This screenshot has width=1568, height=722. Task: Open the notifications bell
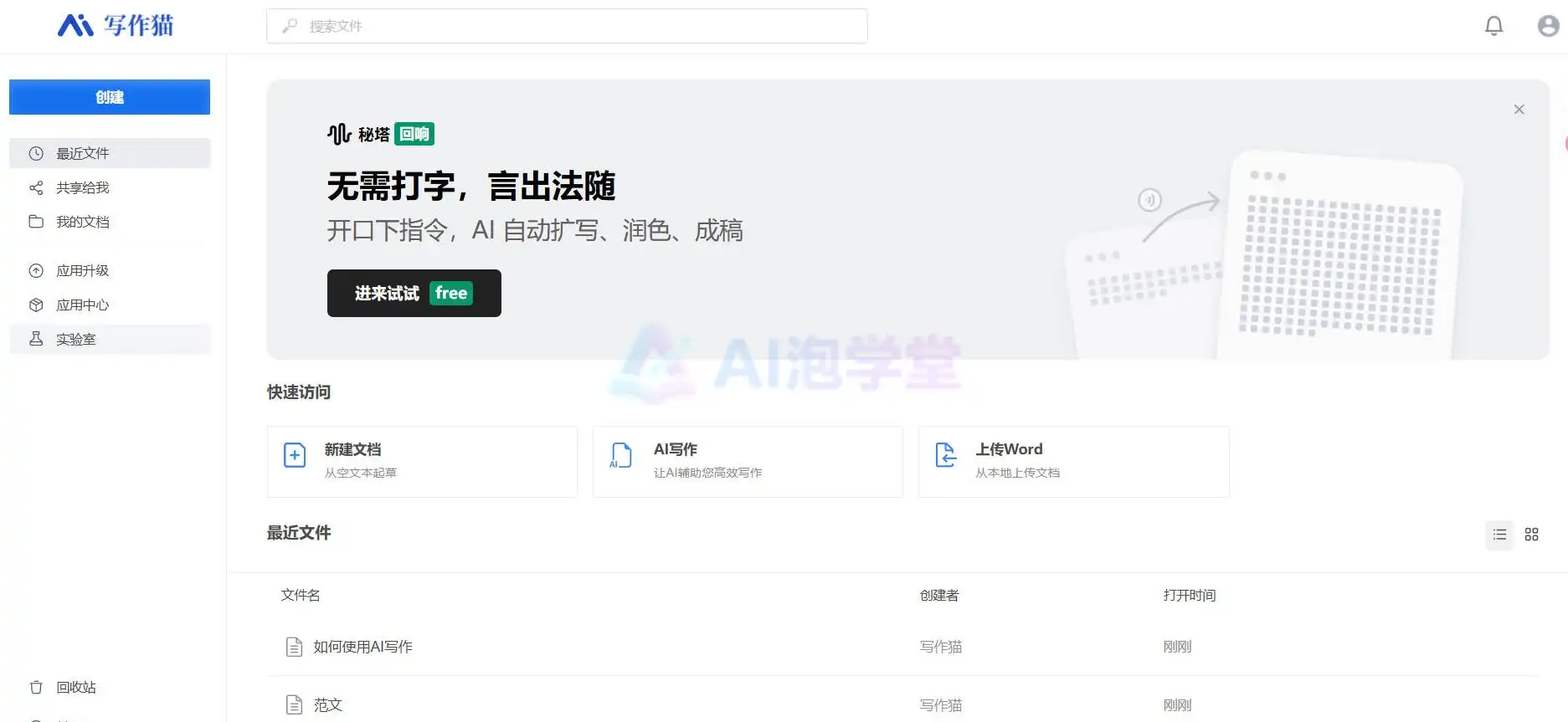1493,26
